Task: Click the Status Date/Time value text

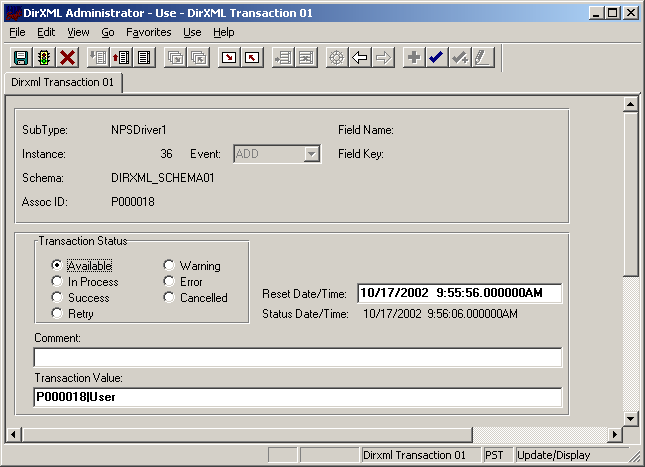Action: (440, 314)
